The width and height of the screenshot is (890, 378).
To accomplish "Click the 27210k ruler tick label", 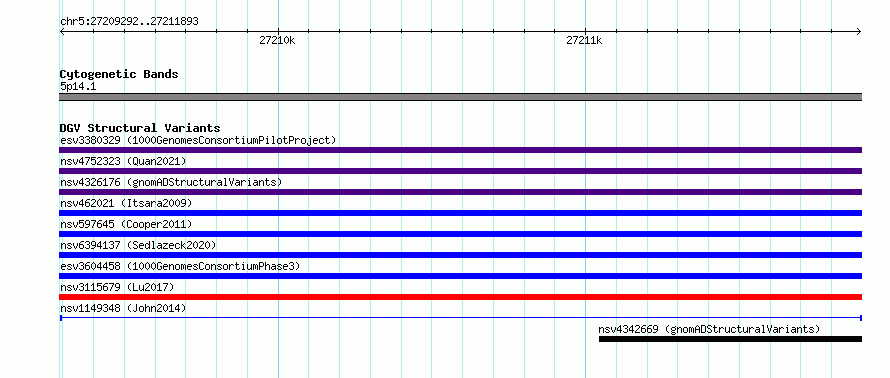I will pos(277,40).
